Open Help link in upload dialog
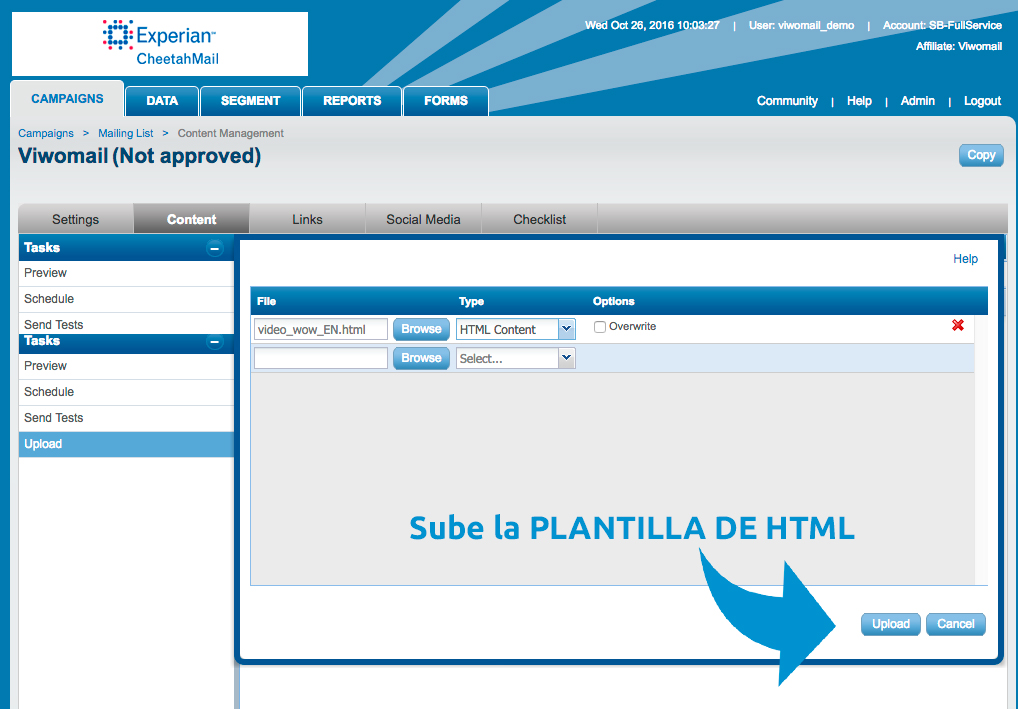This screenshot has width=1018, height=709. [965, 259]
